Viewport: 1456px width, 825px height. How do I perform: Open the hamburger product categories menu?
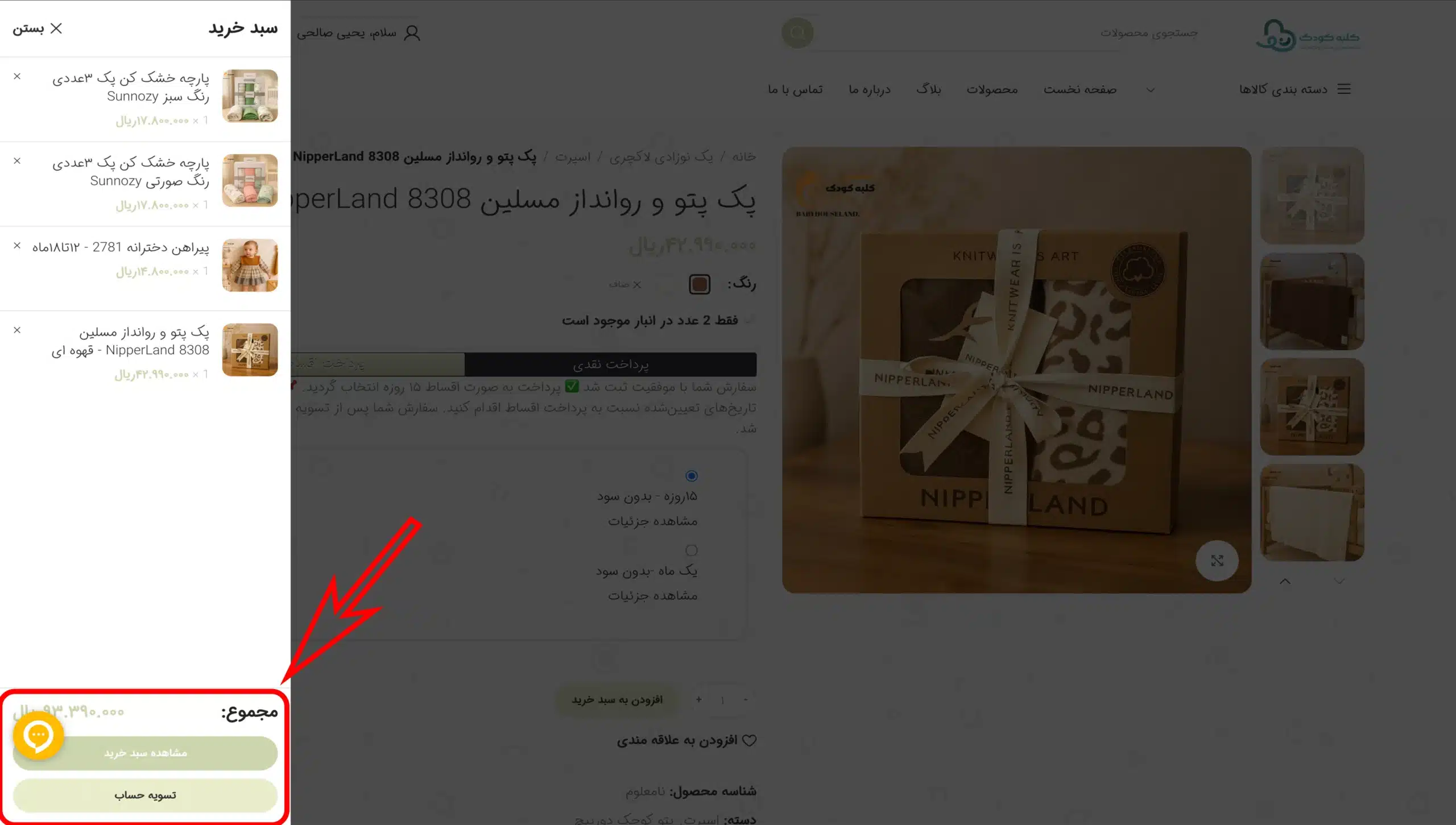click(1344, 89)
